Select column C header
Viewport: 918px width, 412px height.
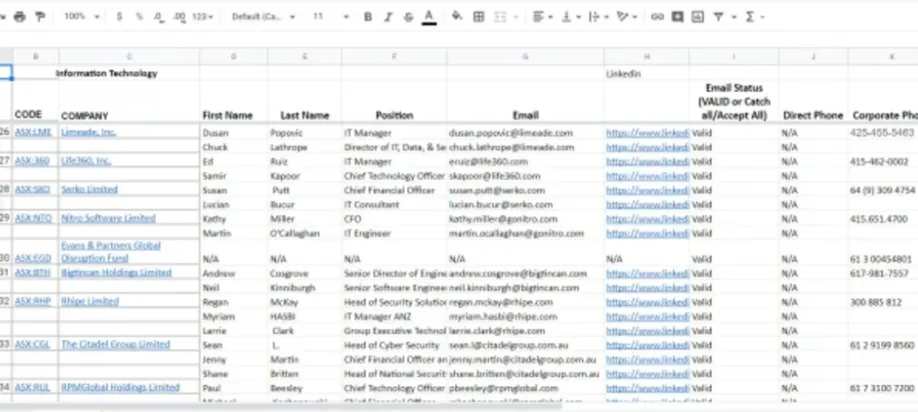pyautogui.click(x=129, y=57)
